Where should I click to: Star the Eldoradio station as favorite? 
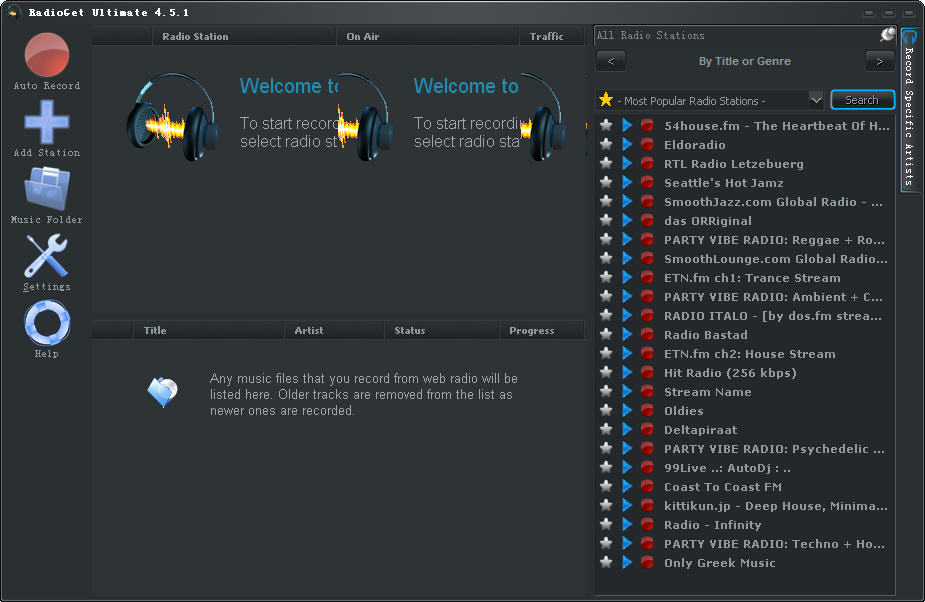(x=606, y=144)
